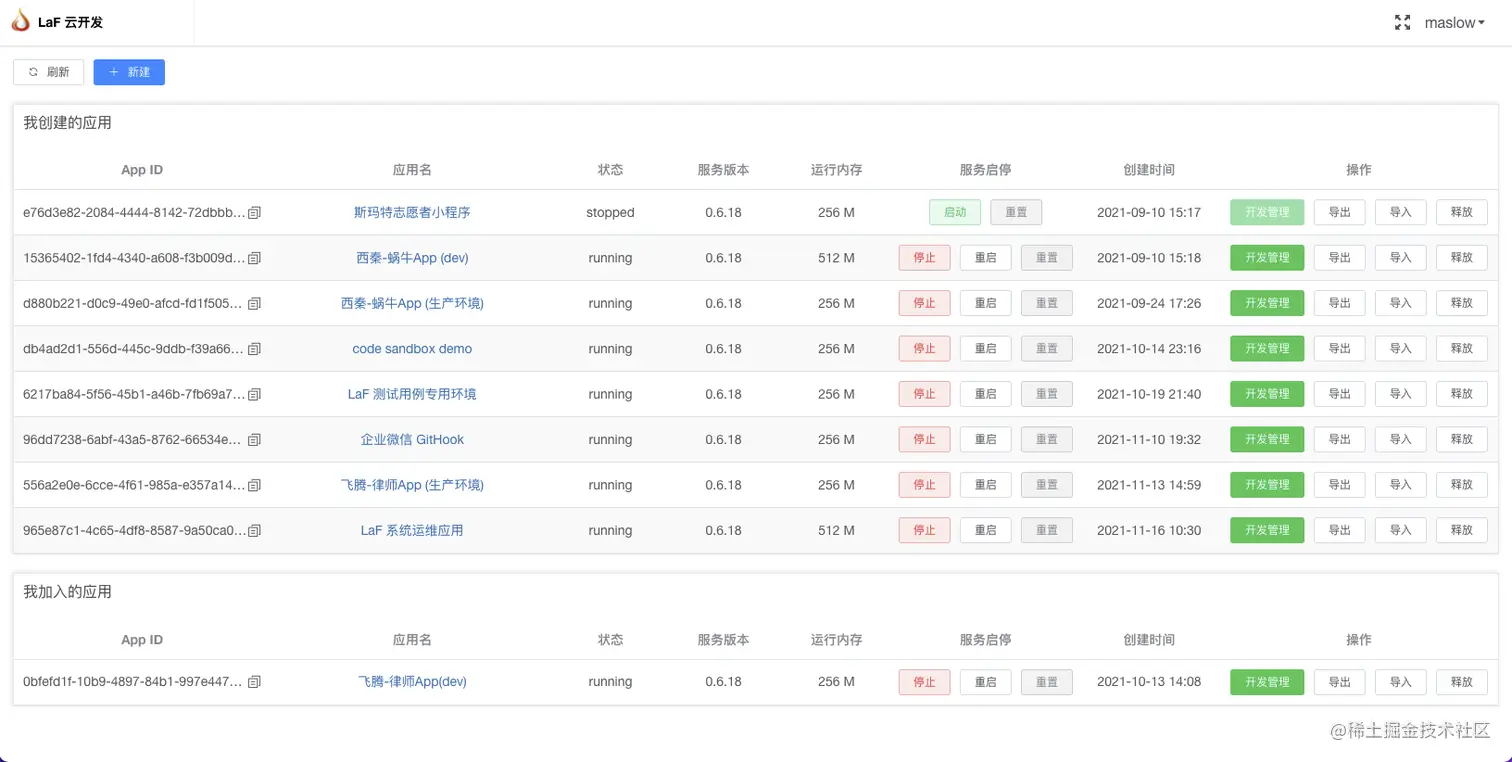Import into 企业微信 GitHook app
Image resolution: width=1512 pixels, height=762 pixels.
coord(1401,440)
